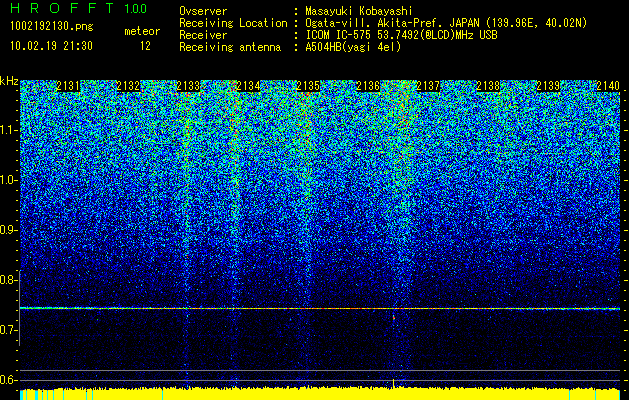Click the 'Receiving antenna' label

230,47
